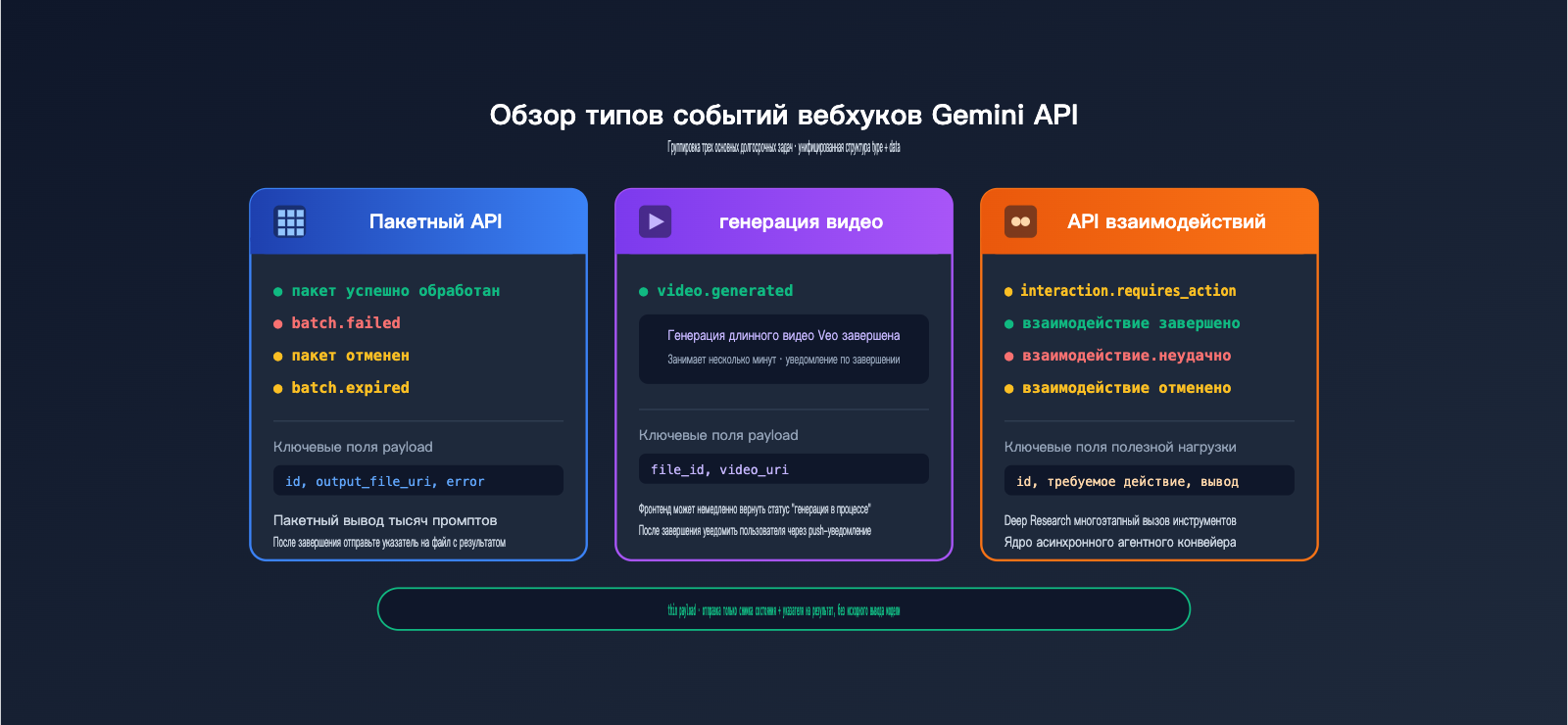Click the yellow dot before interaction.requires_action
Viewport: 1568px width, 725px height.
point(1009,292)
